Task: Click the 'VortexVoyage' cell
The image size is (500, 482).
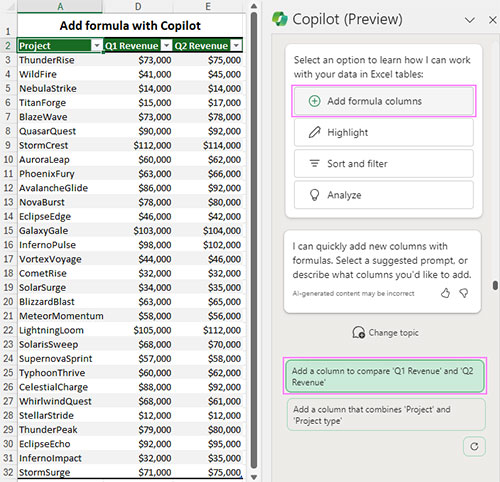Action: (x=60, y=259)
